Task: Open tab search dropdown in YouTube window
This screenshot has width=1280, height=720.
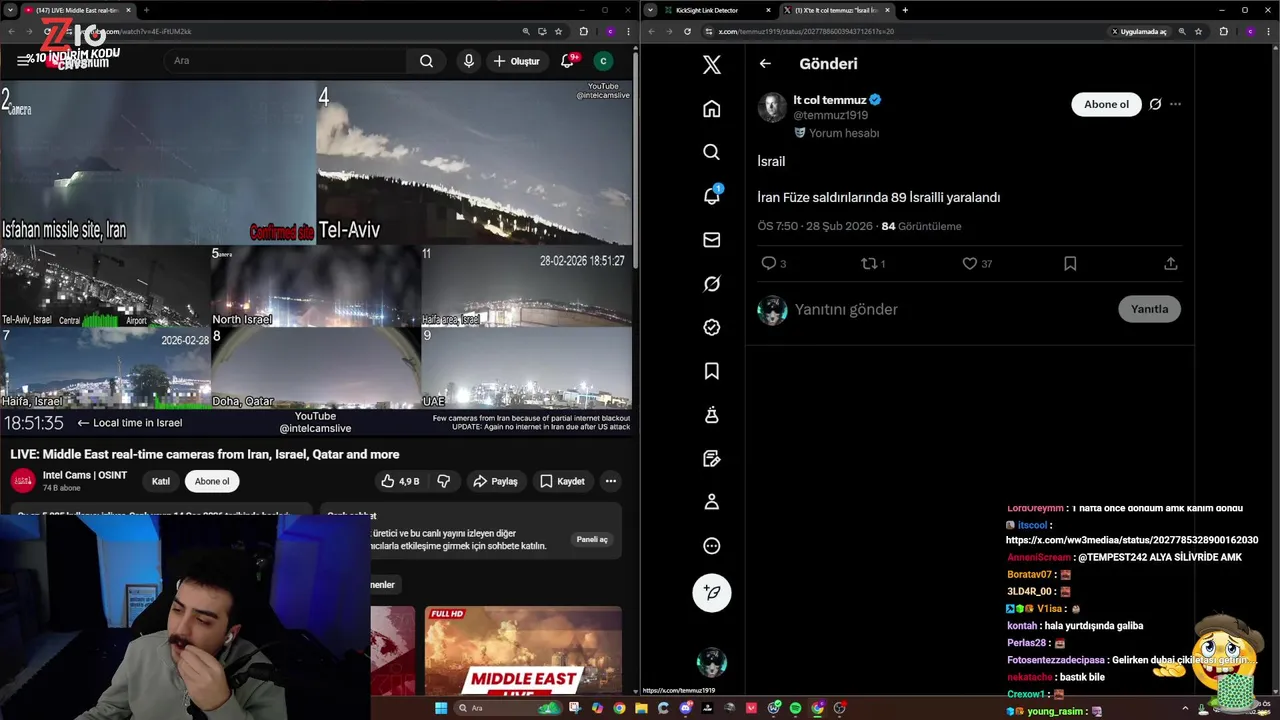Action: 8,10
